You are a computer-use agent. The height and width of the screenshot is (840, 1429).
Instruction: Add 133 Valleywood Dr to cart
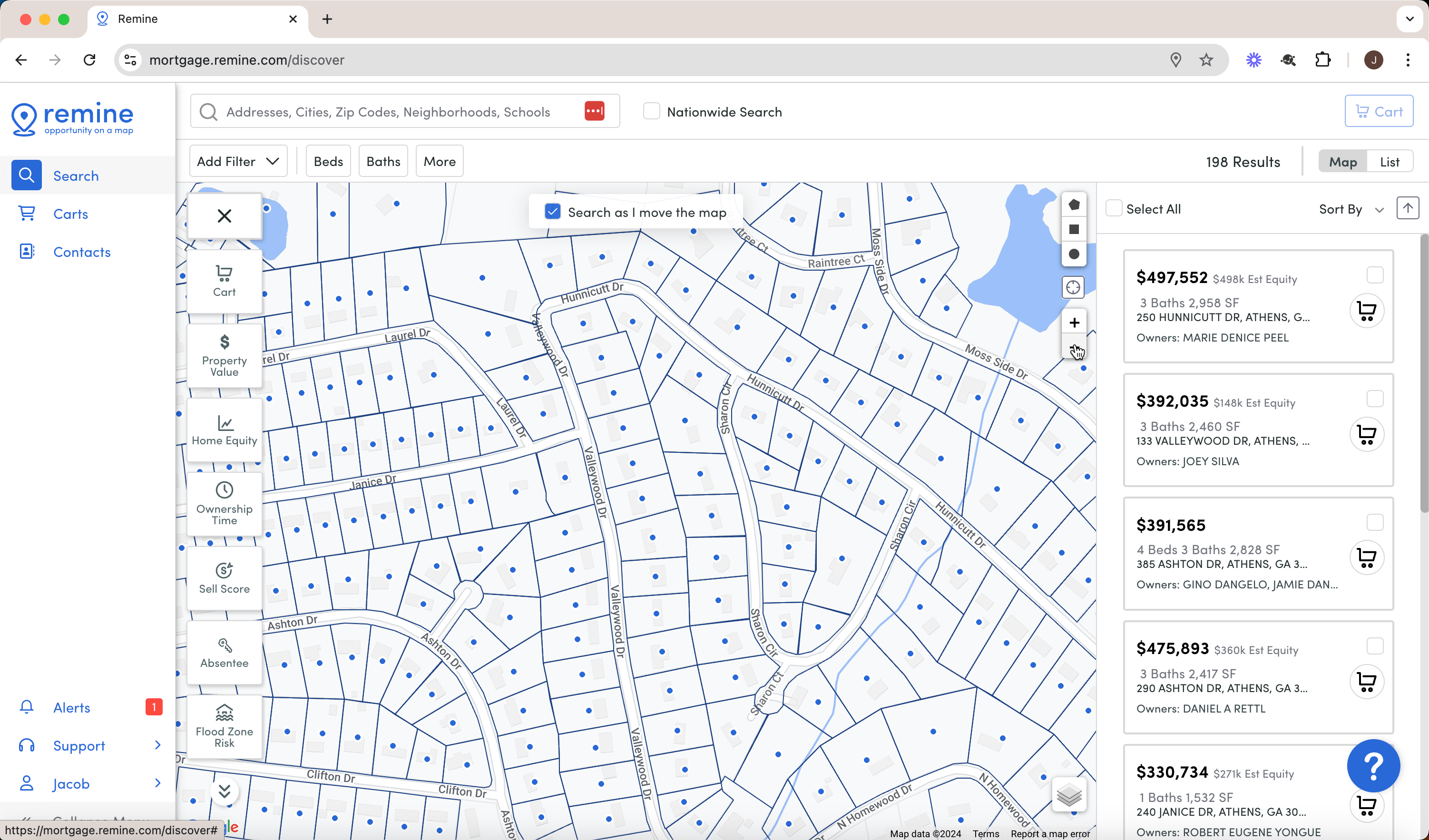click(x=1367, y=434)
